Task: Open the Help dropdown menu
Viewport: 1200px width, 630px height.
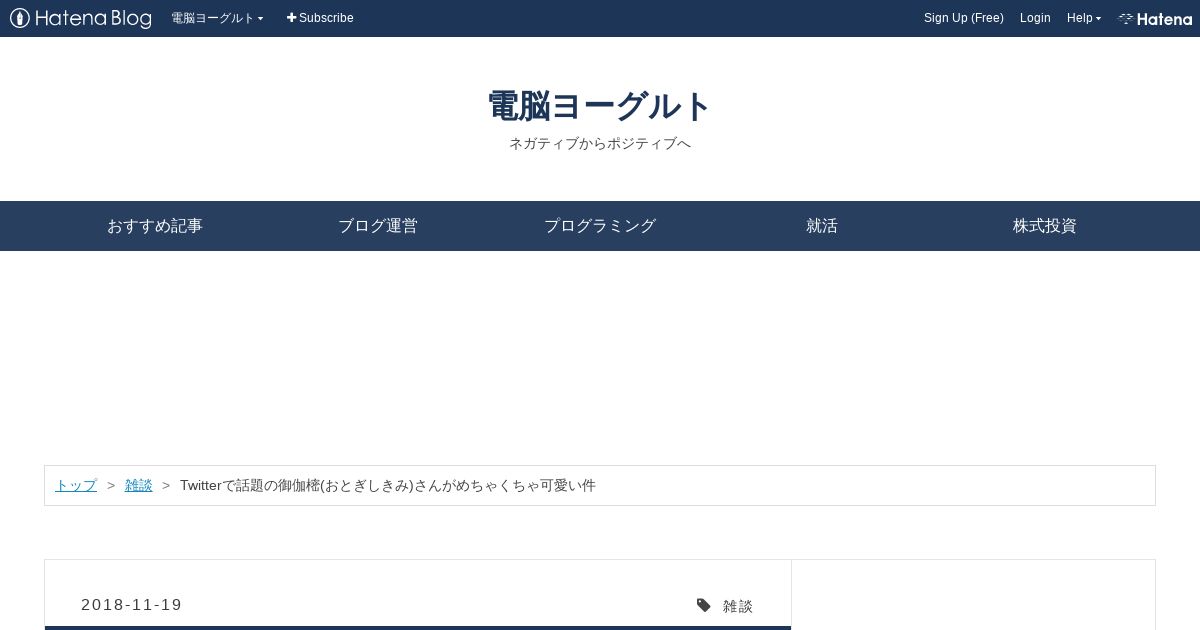Action: pyautogui.click(x=1083, y=18)
